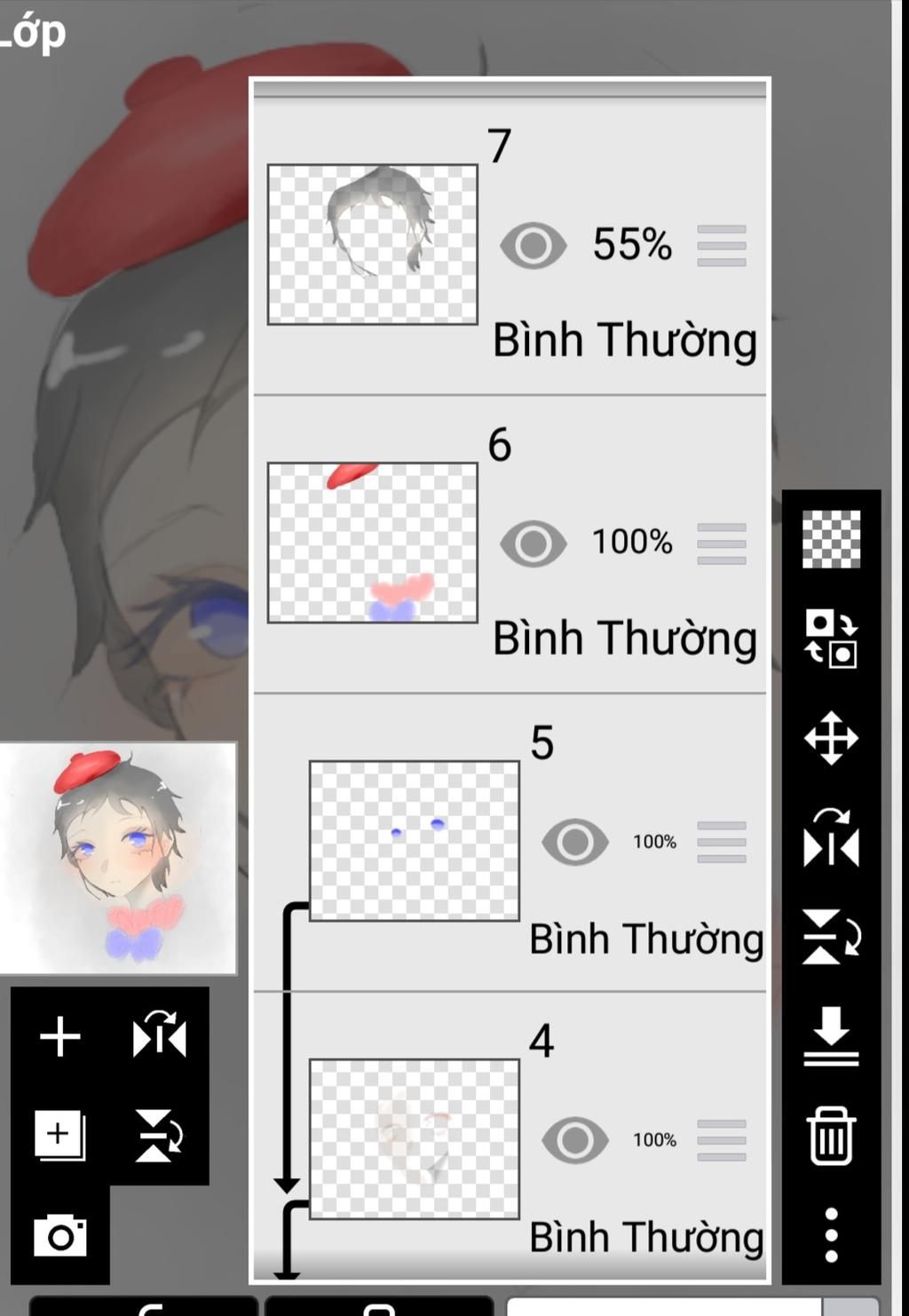
Task: Hide layer 4 using its eye
Action: [x=575, y=1140]
